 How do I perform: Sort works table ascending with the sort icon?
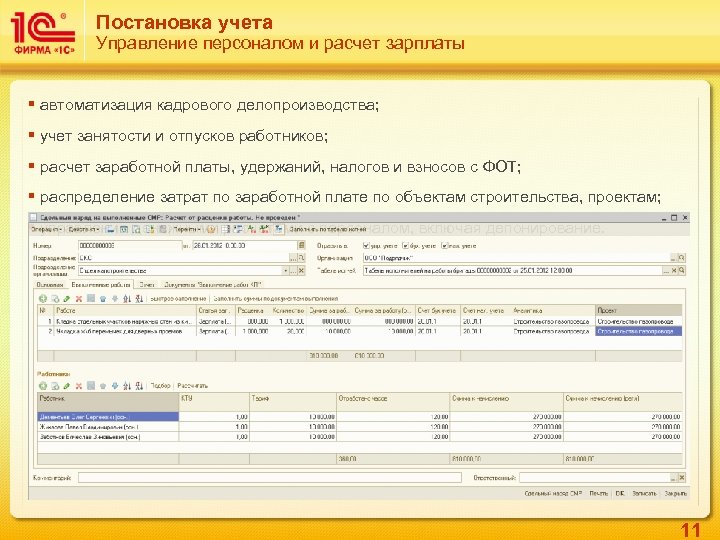pyautogui.click(x=127, y=298)
